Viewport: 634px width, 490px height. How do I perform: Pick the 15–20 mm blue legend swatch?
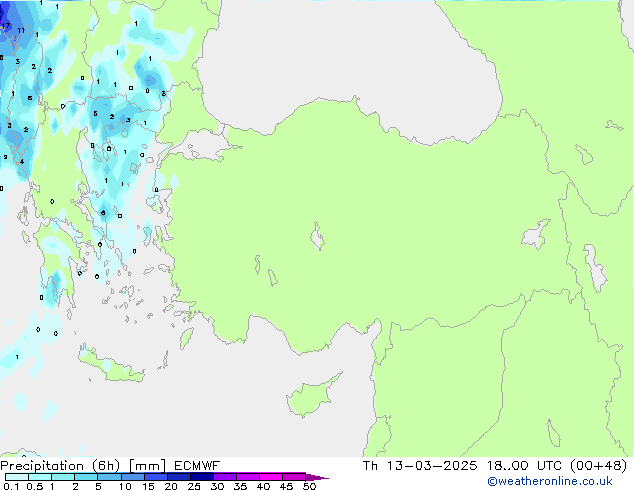[155, 477]
